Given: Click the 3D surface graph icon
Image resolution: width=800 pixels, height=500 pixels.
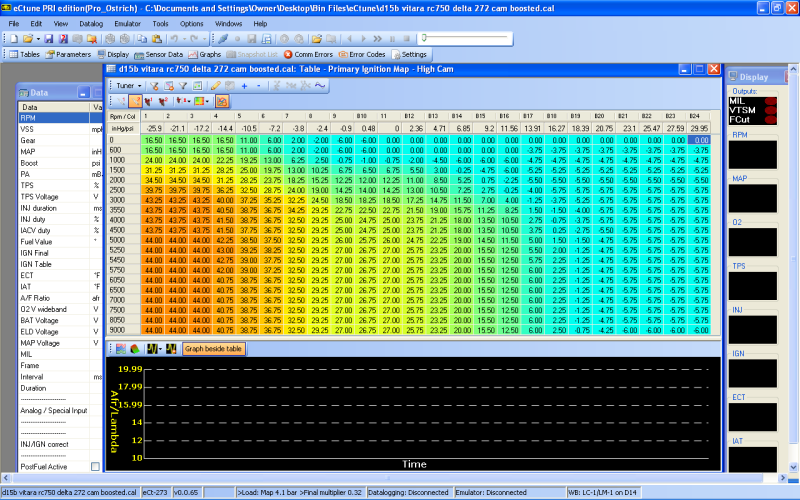Looking at the screenshot, I should [x=135, y=349].
